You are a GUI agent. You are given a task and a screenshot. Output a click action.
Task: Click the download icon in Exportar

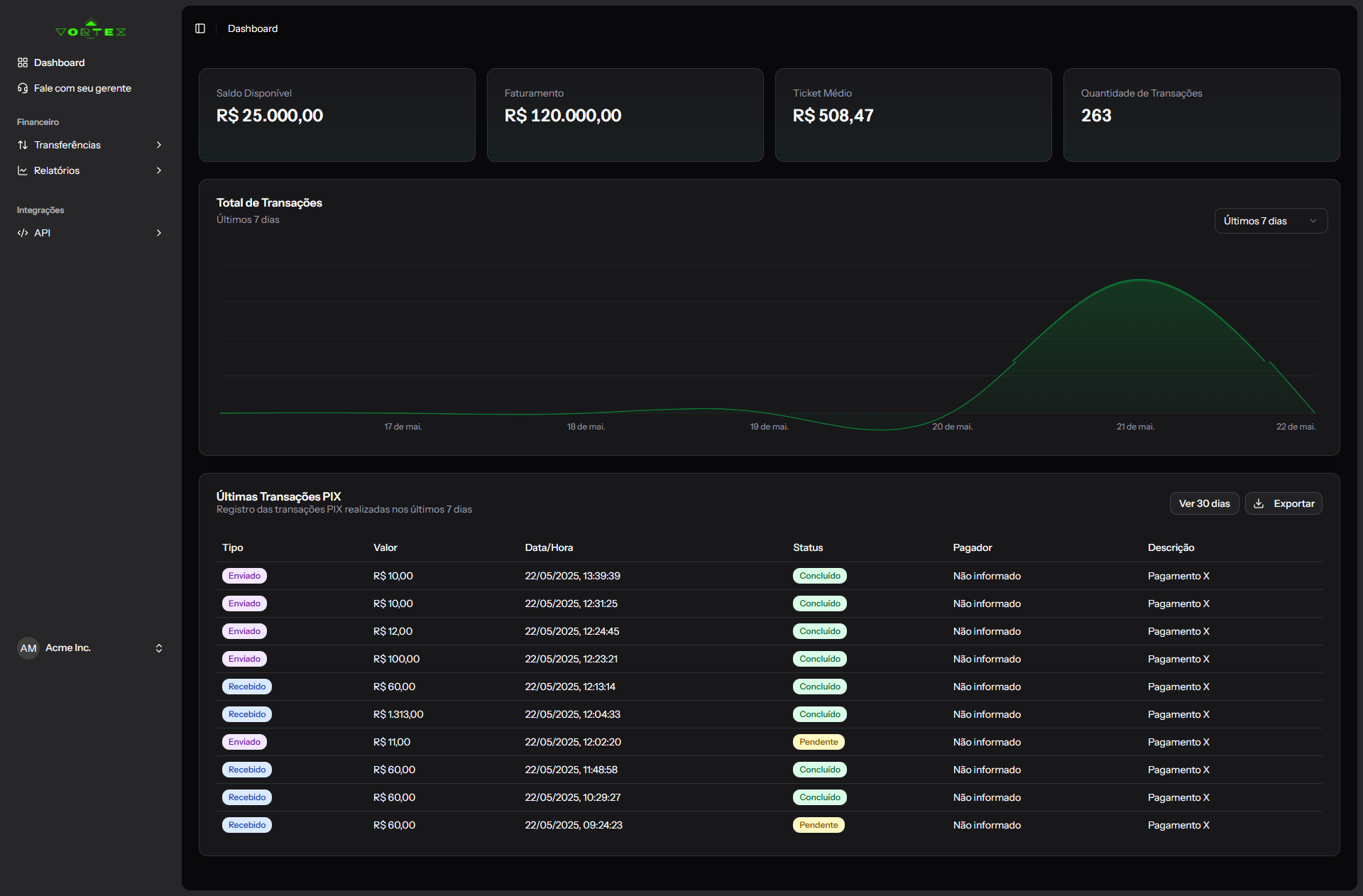click(x=1259, y=503)
